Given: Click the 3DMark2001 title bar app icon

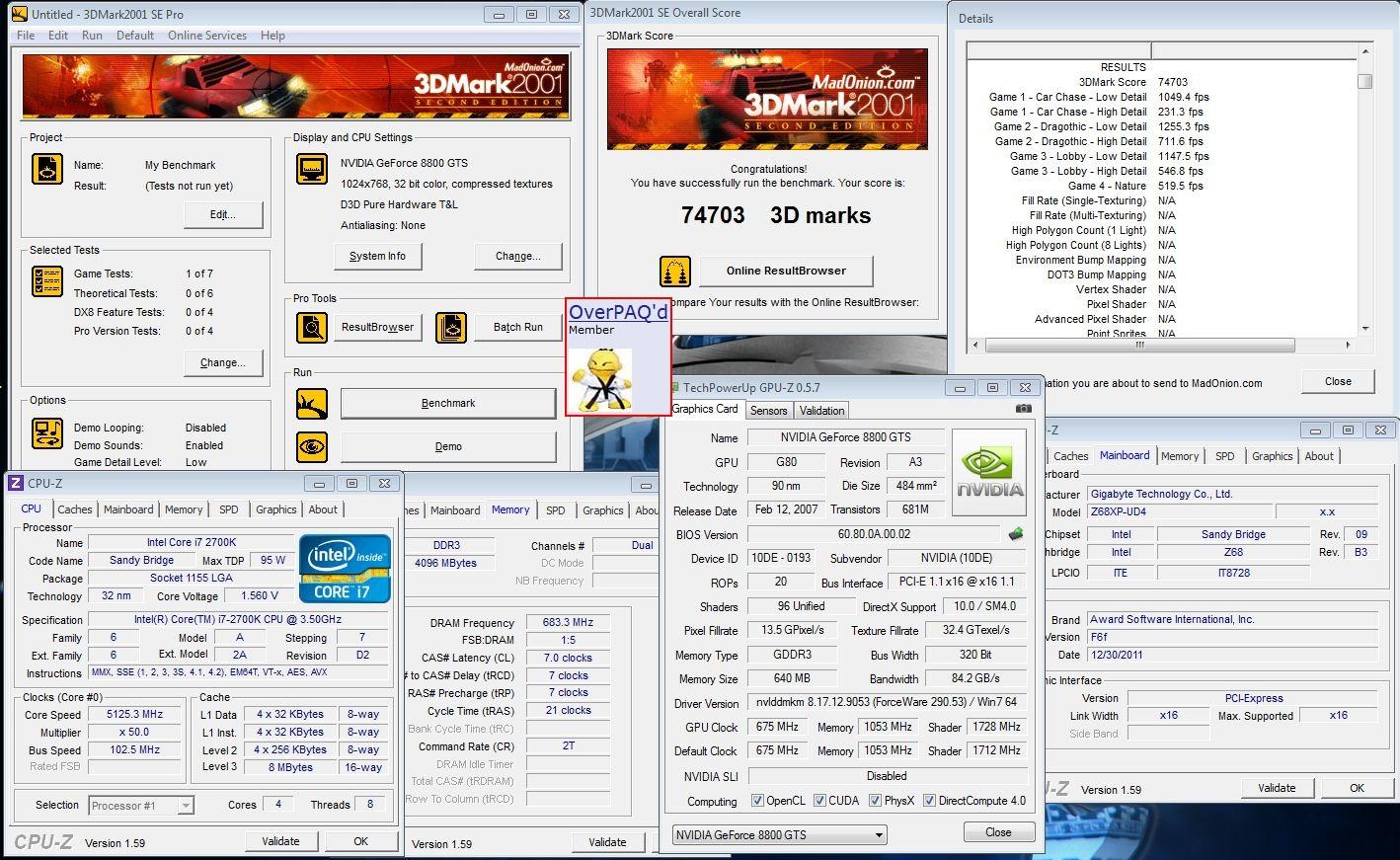Looking at the screenshot, I should pyautogui.click(x=19, y=14).
